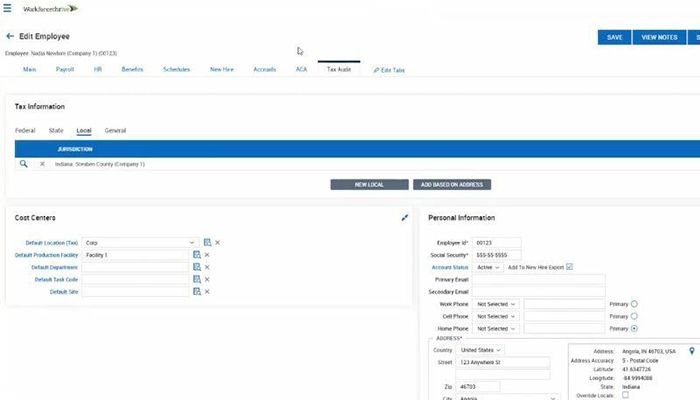The width and height of the screenshot is (700, 400).
Task: Switch to the New Hire tab
Action: (x=221, y=69)
